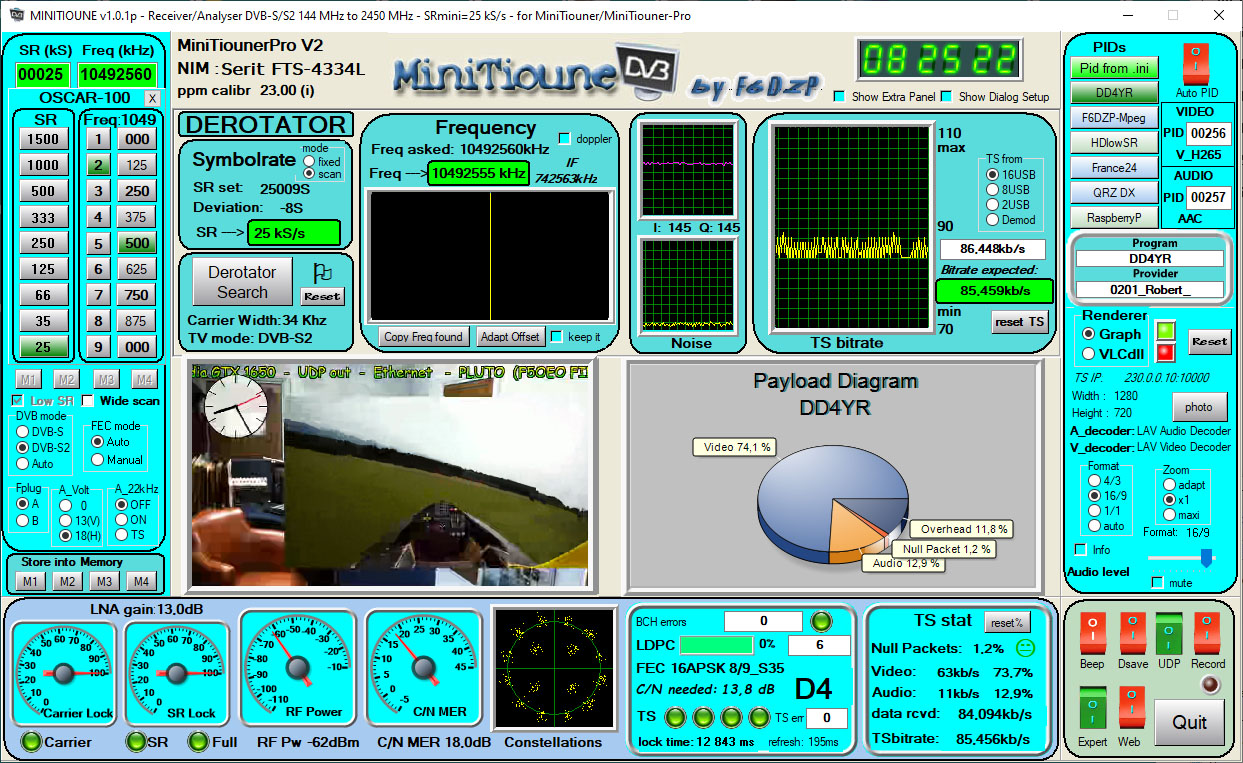Select the VLCdll renderer option

point(1089,353)
